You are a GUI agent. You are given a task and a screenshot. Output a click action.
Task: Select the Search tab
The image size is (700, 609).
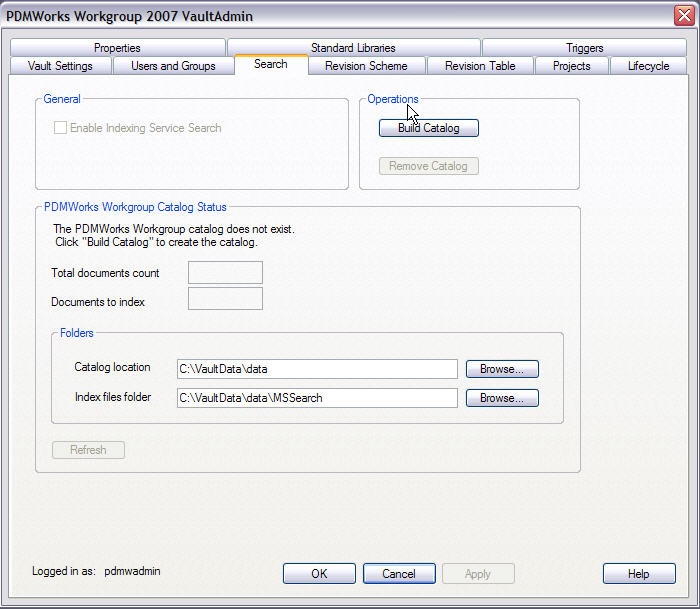pyautogui.click(x=271, y=64)
